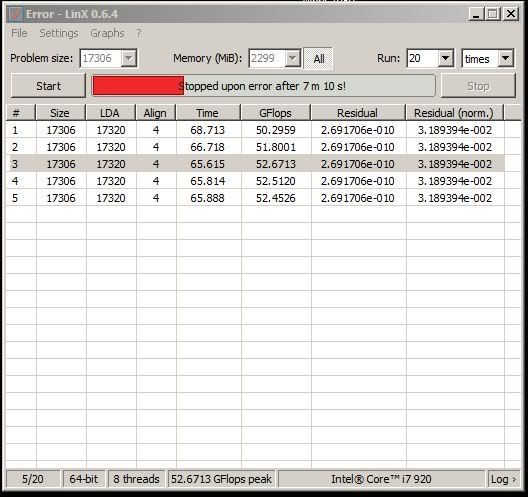Click the Run count input field

[423, 58]
